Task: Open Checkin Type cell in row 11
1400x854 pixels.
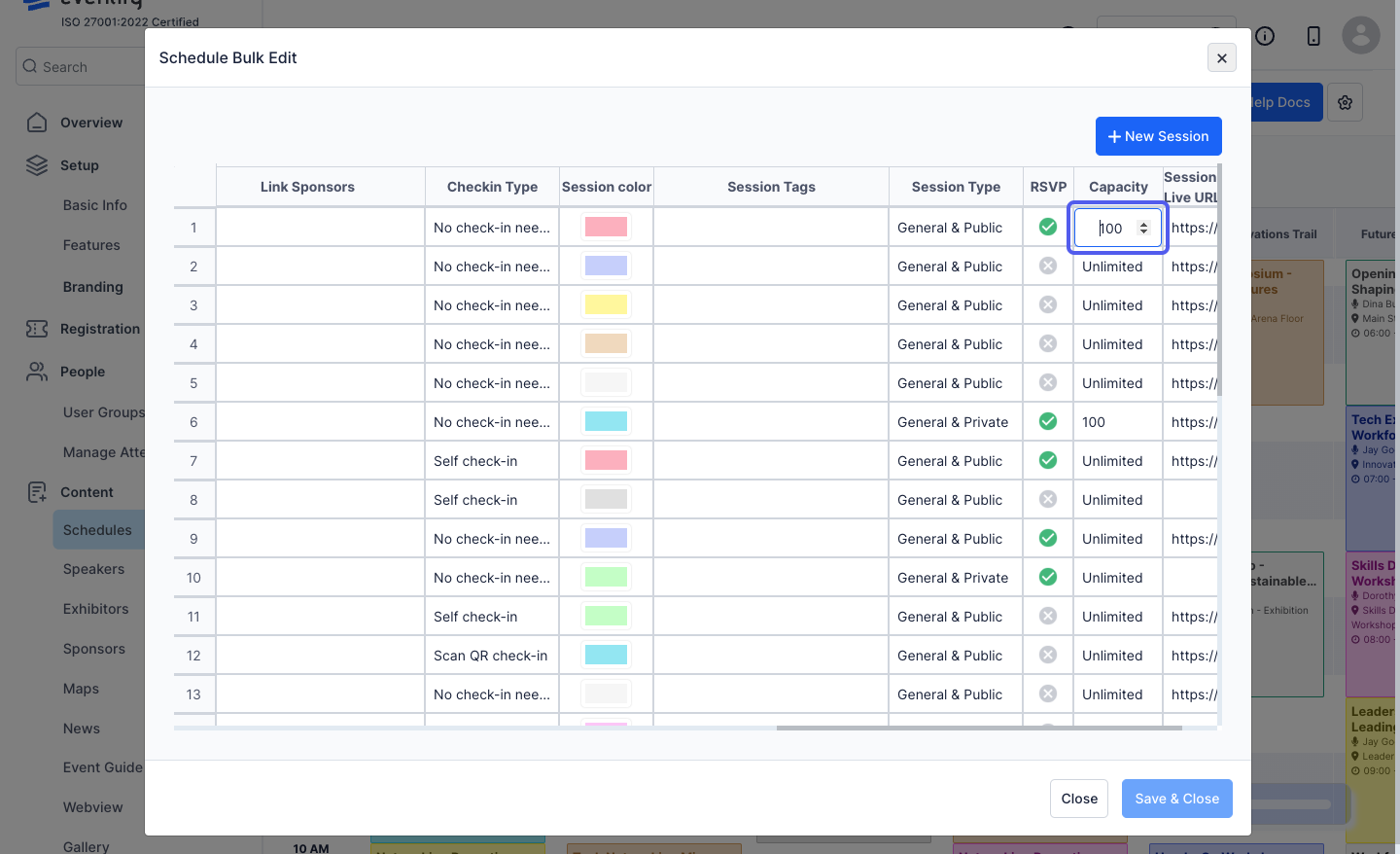Action: pos(492,617)
